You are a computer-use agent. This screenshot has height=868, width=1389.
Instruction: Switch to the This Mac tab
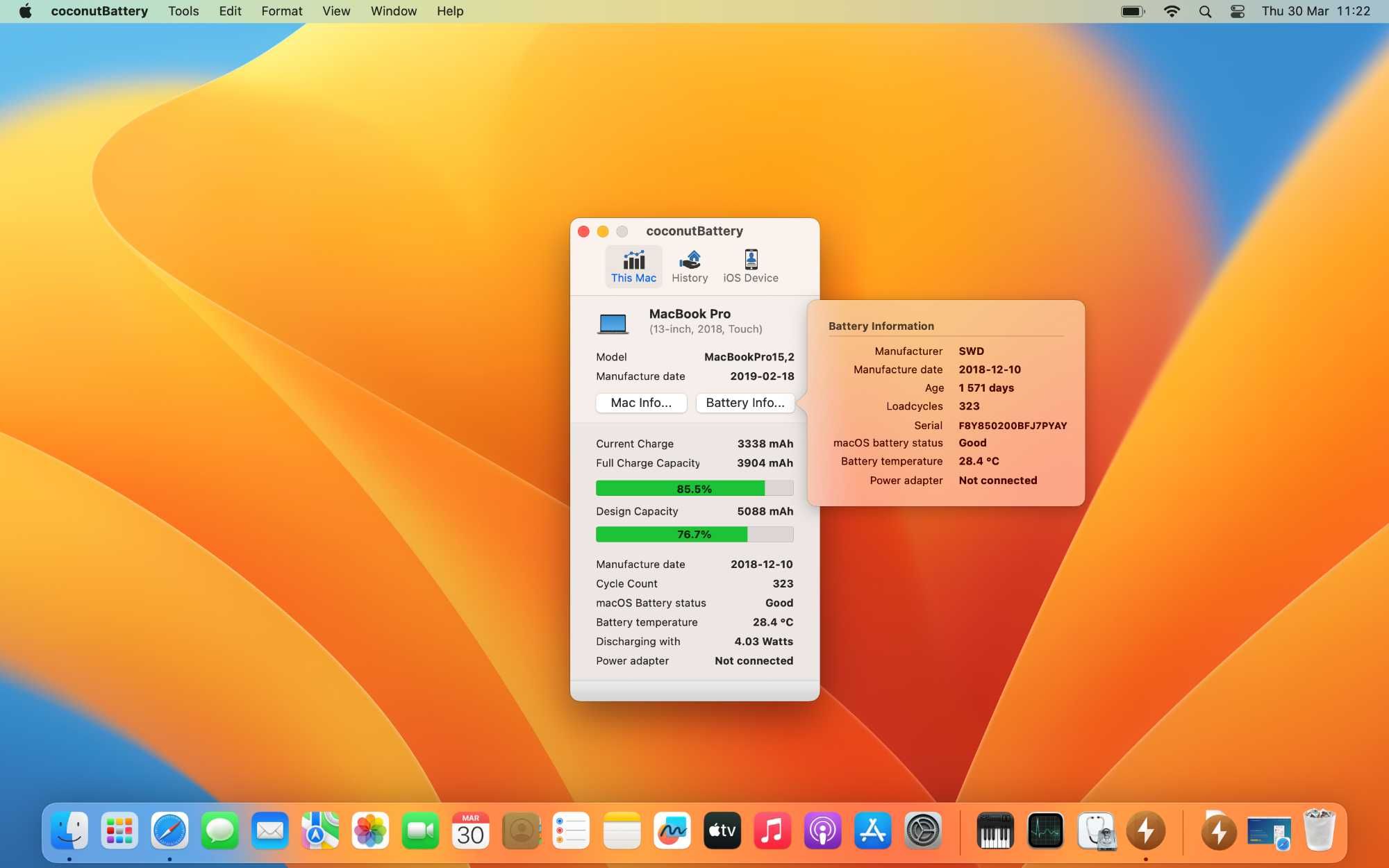[x=633, y=267]
